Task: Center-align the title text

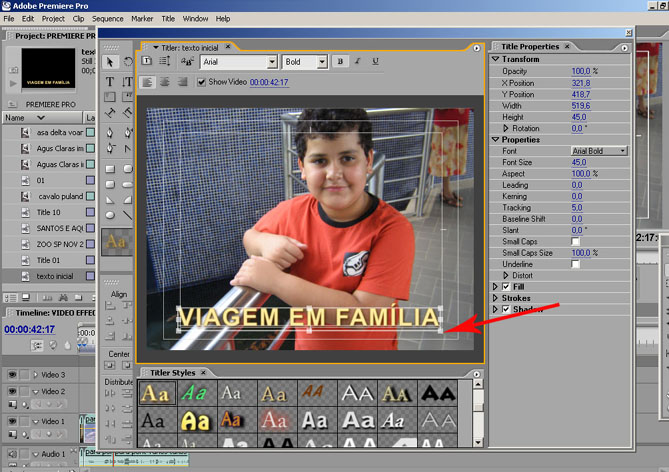Action: 165,81
